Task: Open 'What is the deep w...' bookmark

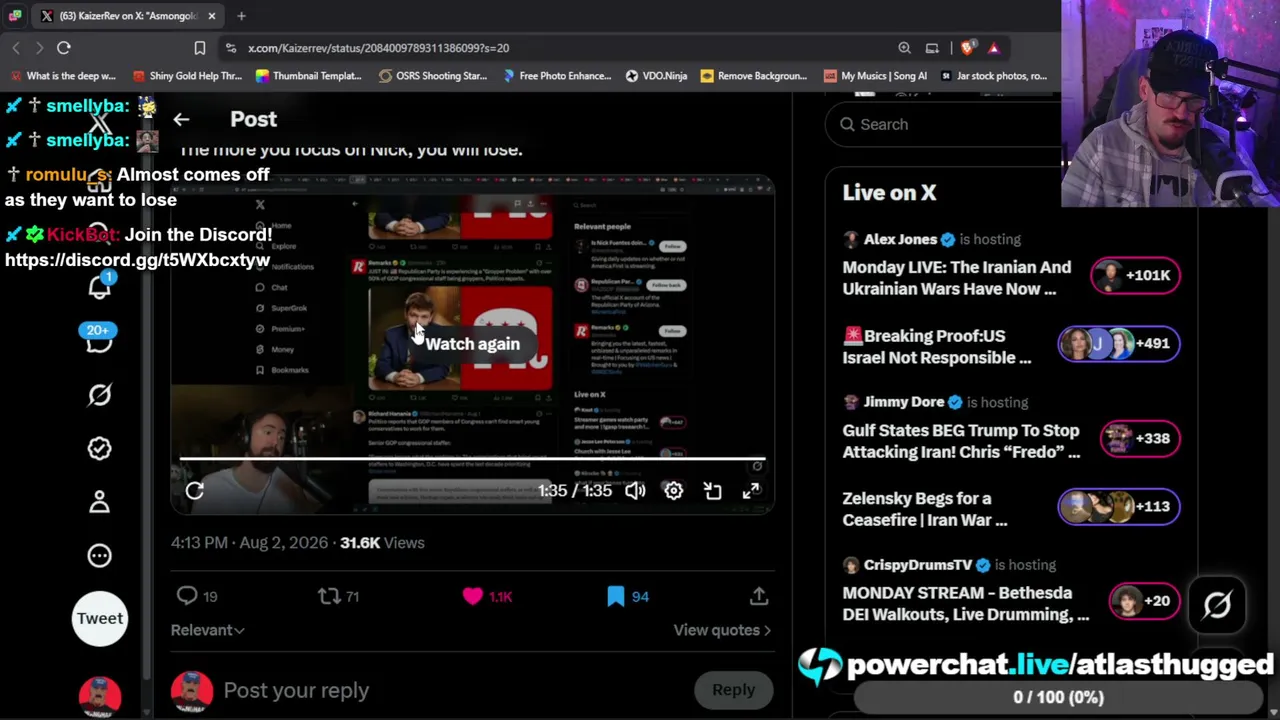Action: pos(62,76)
